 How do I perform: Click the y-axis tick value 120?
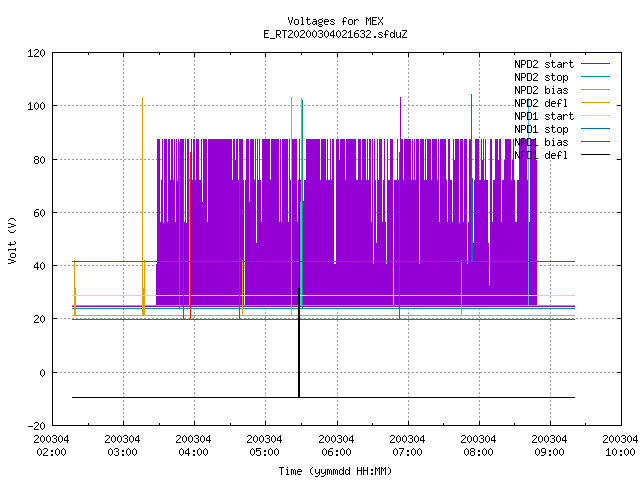click(36, 53)
